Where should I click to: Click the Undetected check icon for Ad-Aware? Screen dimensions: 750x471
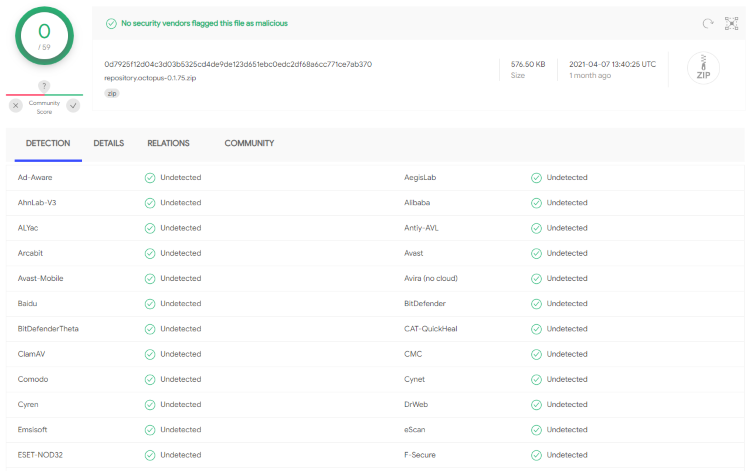pyautogui.click(x=150, y=177)
